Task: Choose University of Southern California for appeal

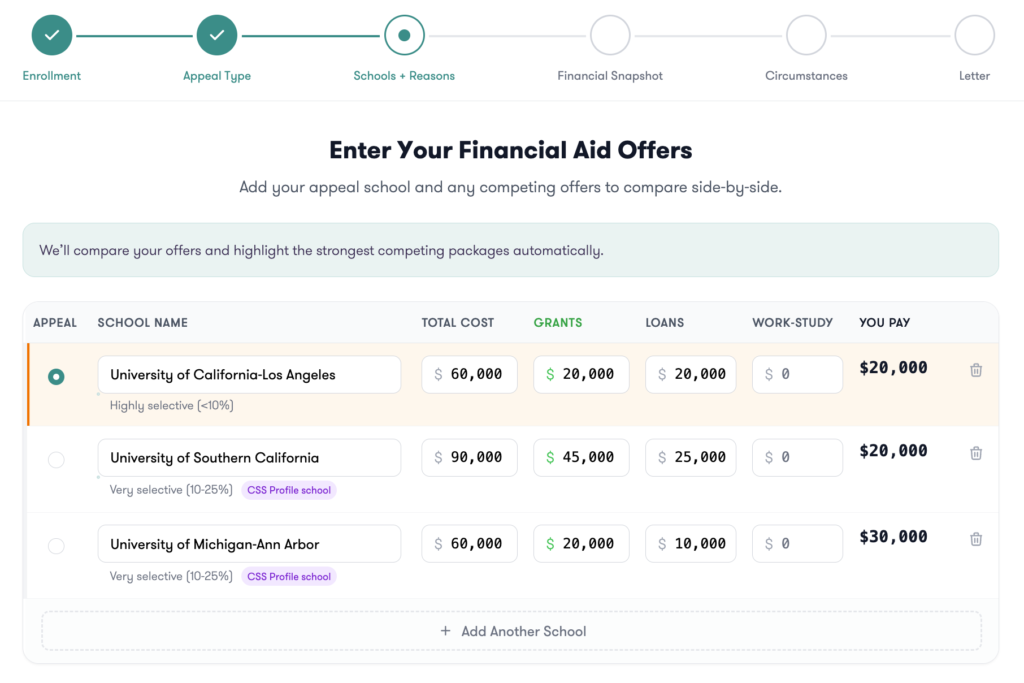Action: click(x=56, y=461)
